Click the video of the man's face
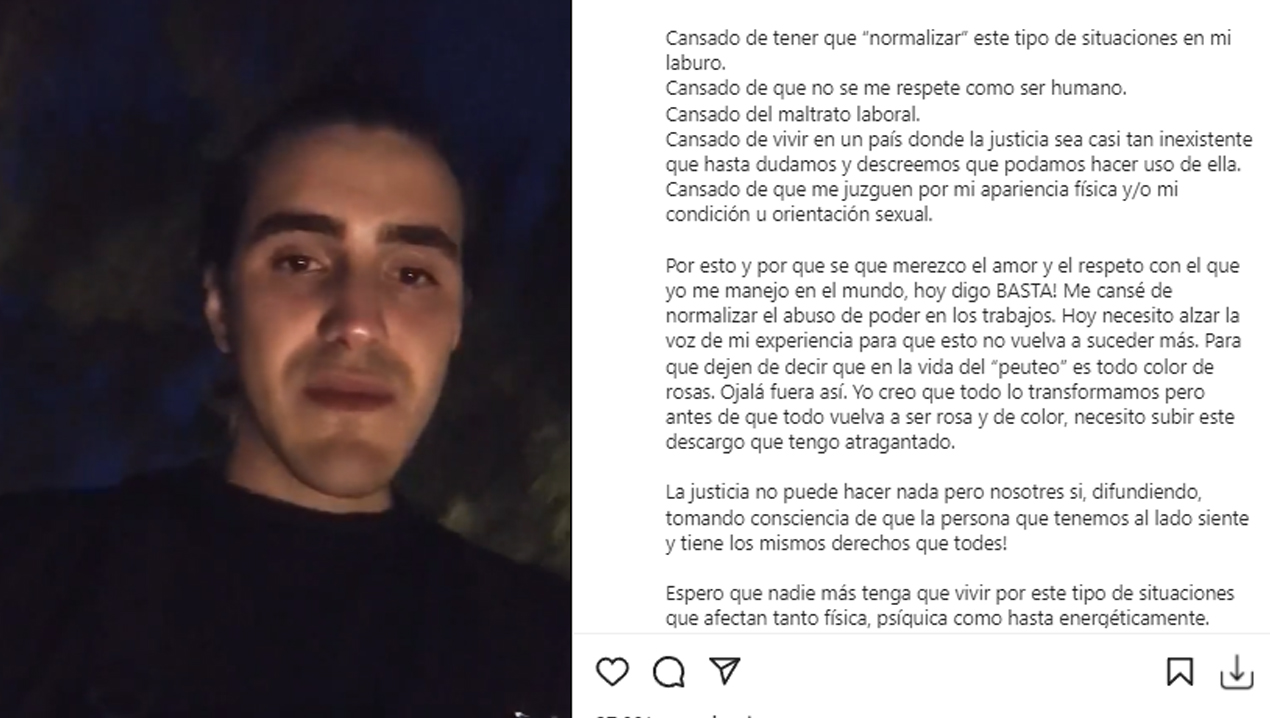The height and width of the screenshot is (718, 1270). pyautogui.click(x=285, y=359)
